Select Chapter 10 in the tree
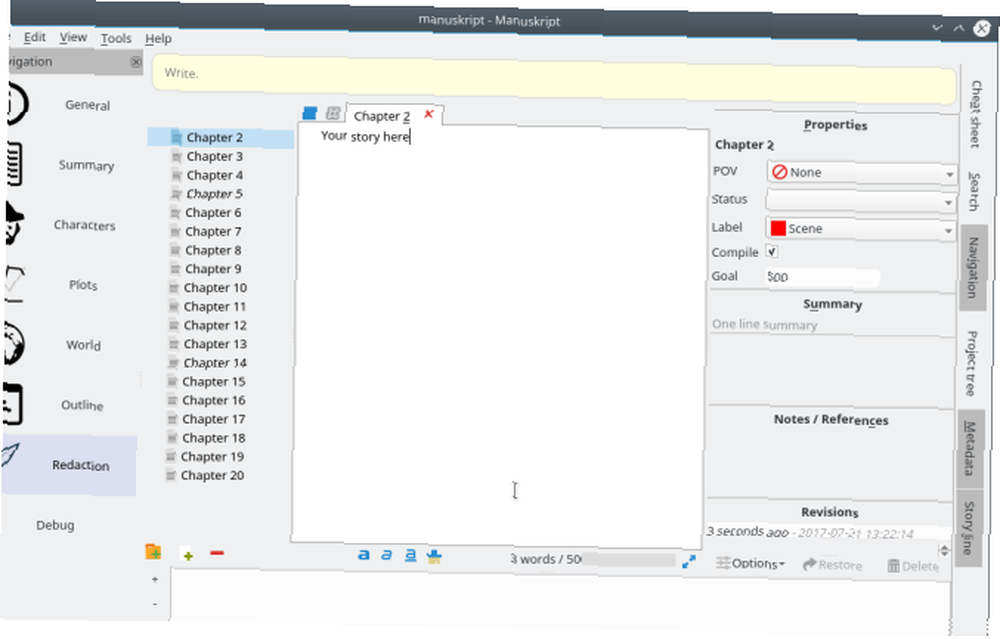1000x639 pixels. coord(215,288)
